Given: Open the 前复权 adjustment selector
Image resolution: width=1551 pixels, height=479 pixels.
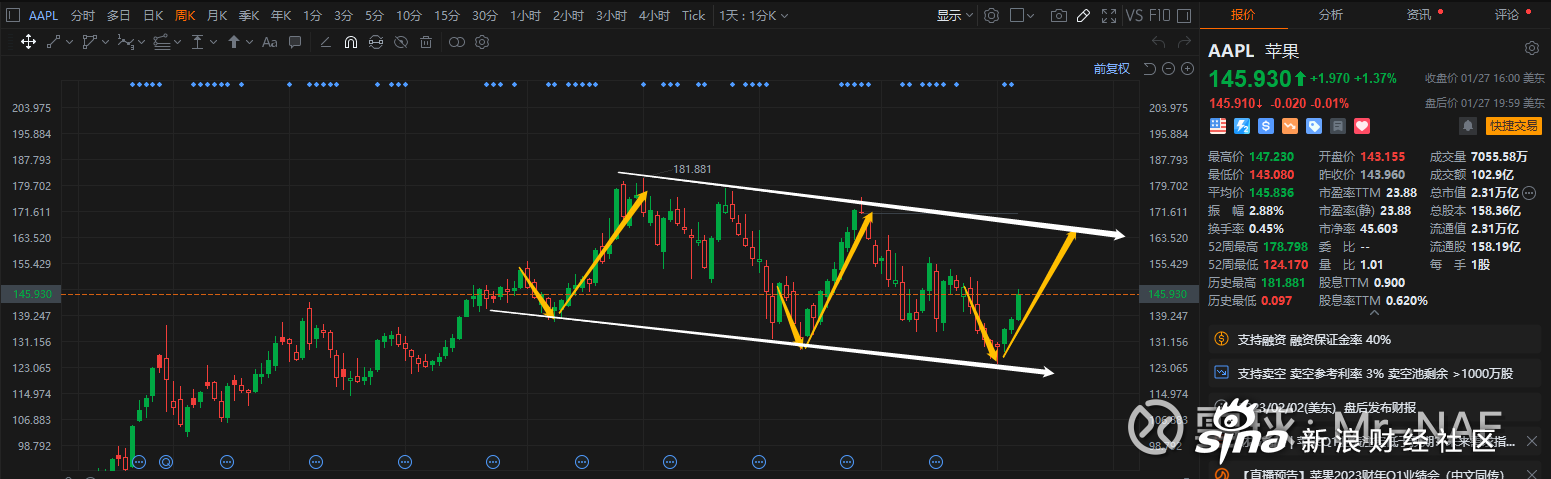Looking at the screenshot, I should click(1112, 68).
